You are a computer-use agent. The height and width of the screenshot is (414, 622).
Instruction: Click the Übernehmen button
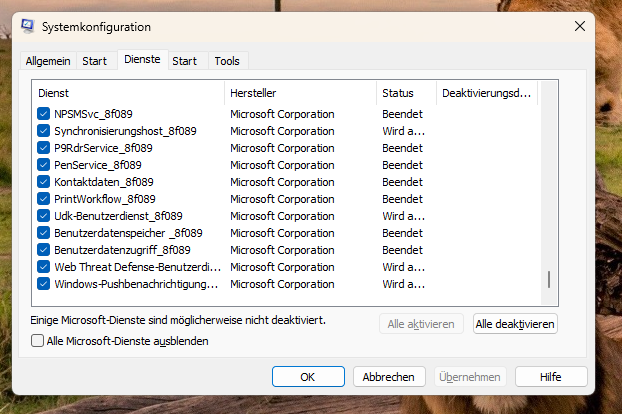(470, 376)
